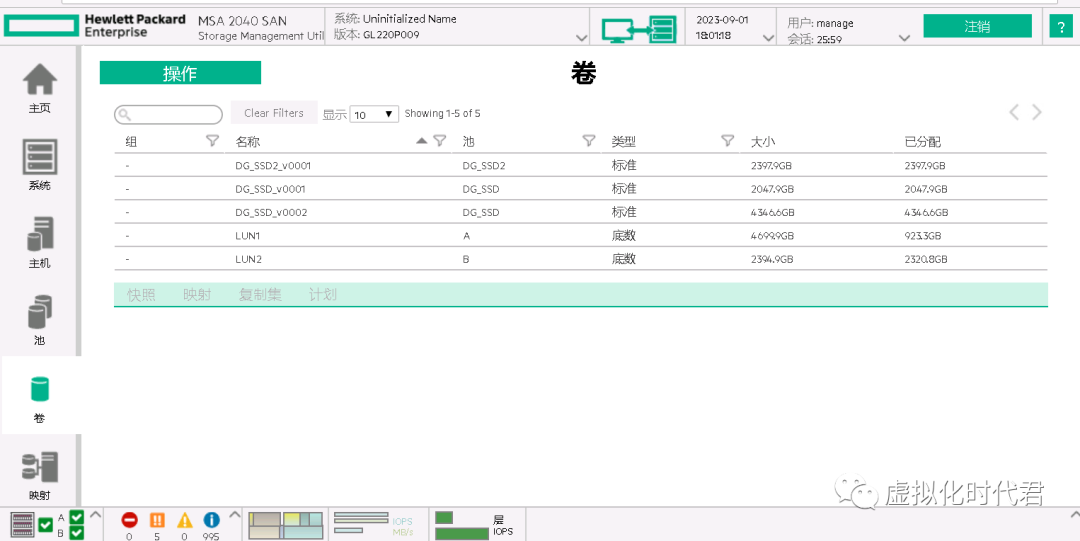Click the 注销 sign out button
This screenshot has width=1080, height=541.
pos(977,26)
